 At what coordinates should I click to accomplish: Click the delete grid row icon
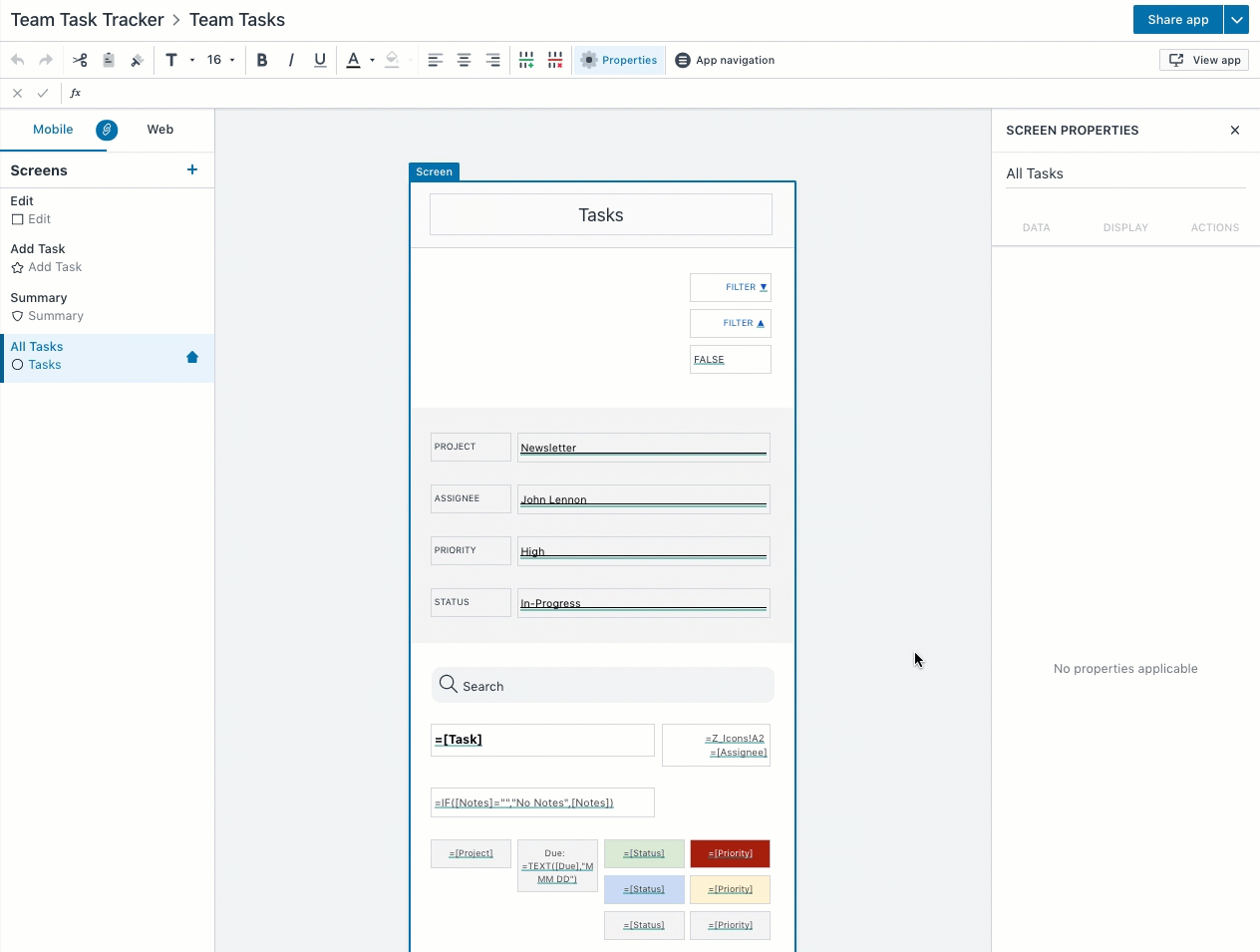coord(555,60)
